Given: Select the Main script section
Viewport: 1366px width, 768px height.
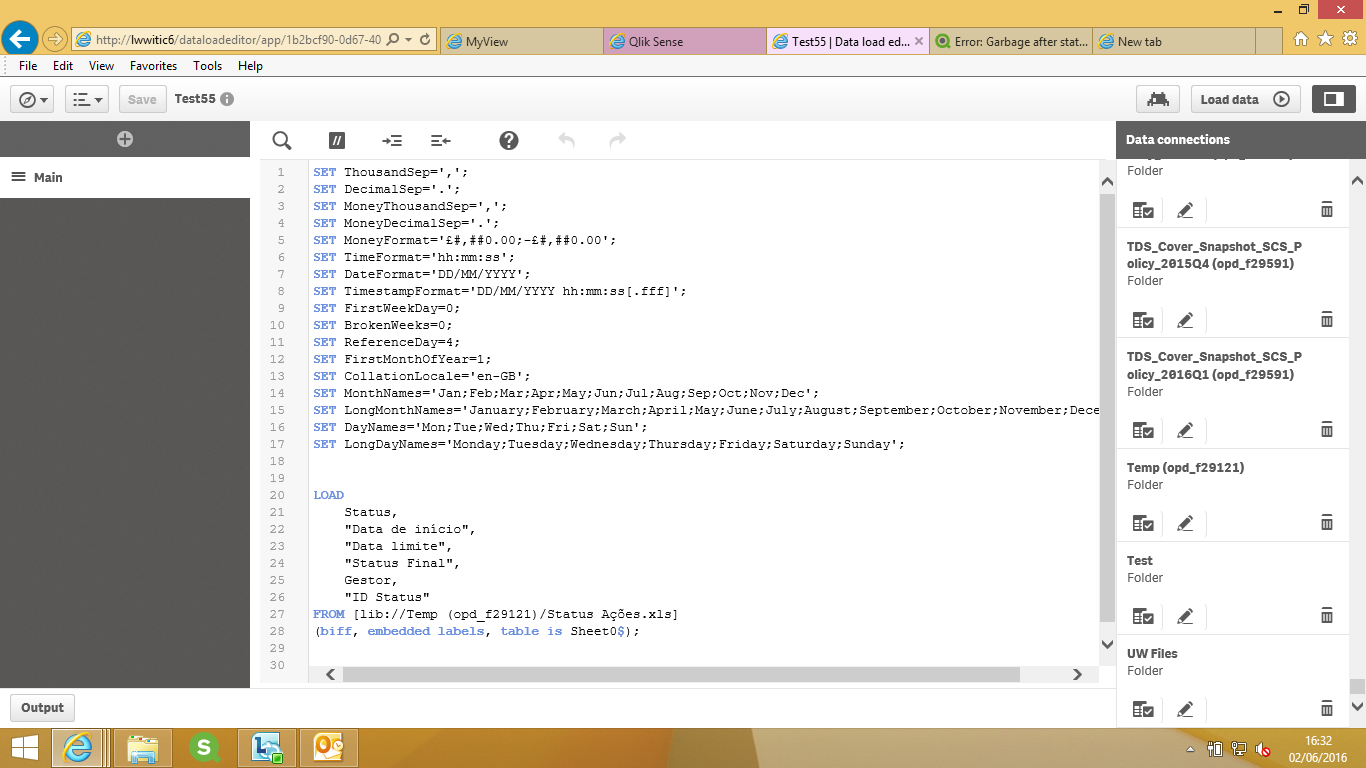Looking at the screenshot, I should tap(48, 177).
